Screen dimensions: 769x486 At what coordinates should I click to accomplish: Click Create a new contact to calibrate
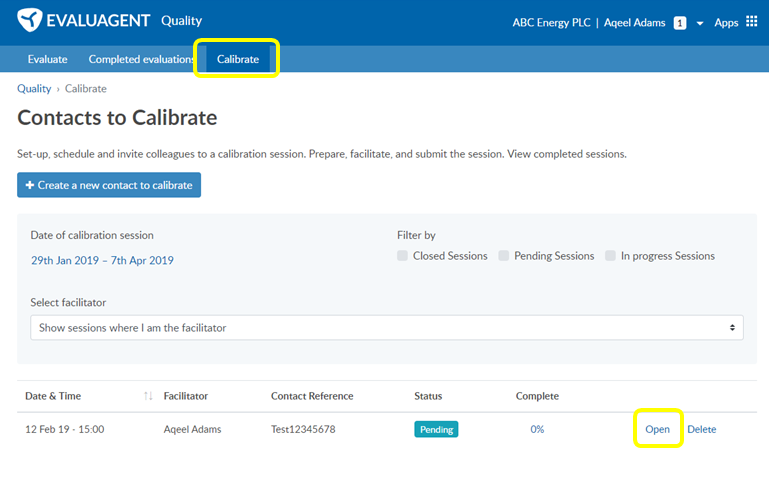tap(109, 185)
